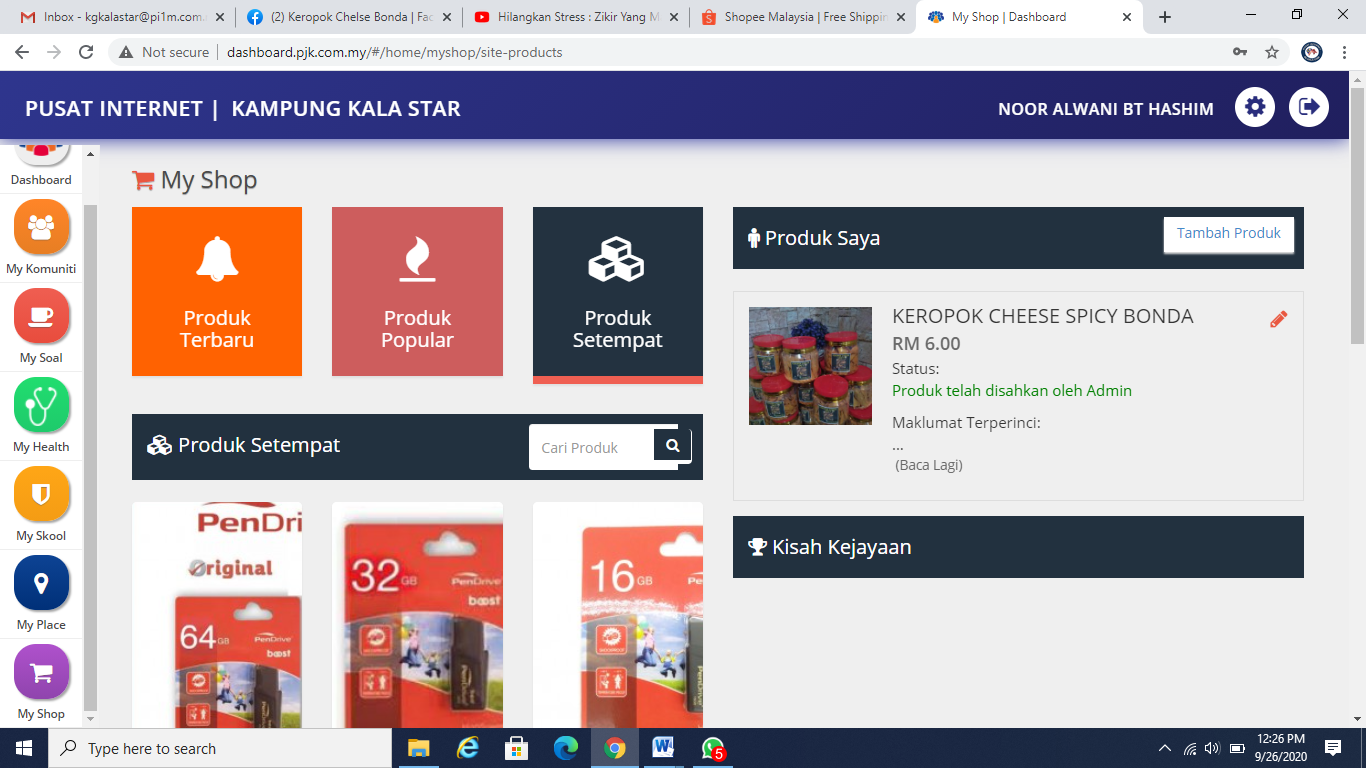
Task: Select the Produk Popular tile
Action: [417, 291]
